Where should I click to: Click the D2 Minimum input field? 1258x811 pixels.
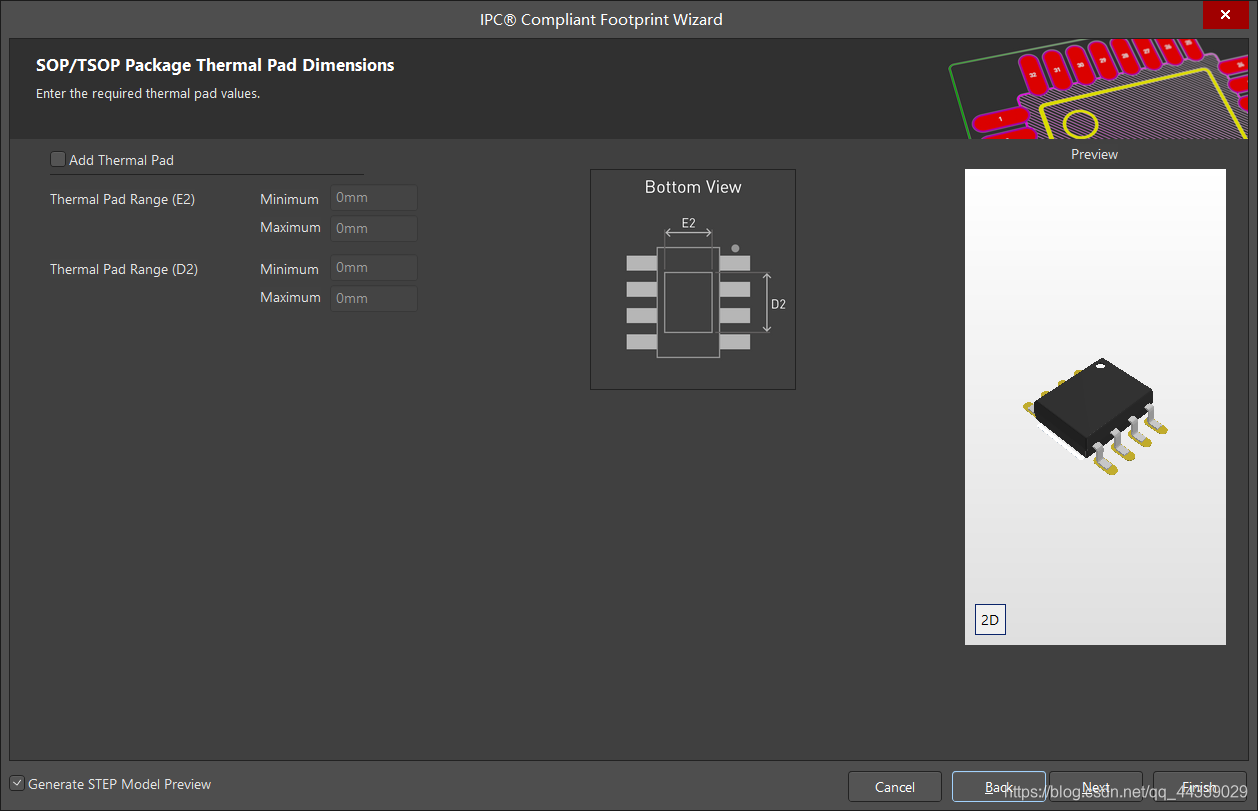pyautogui.click(x=374, y=268)
